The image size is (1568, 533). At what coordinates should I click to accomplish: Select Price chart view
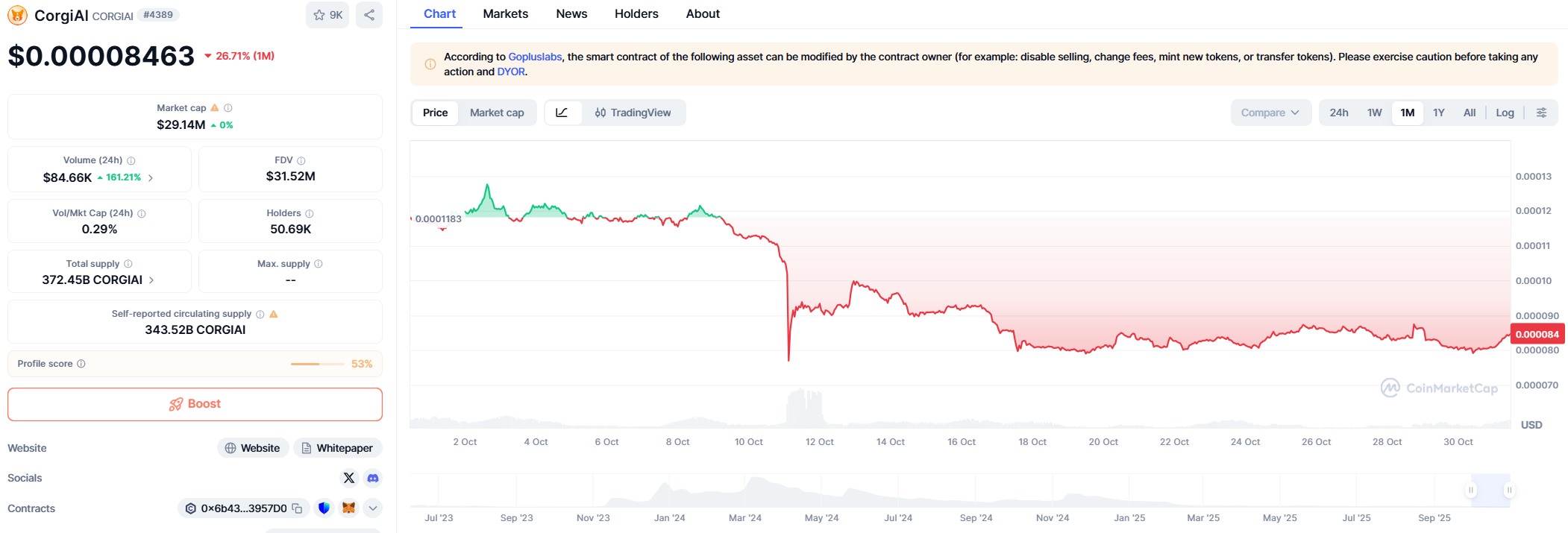coord(435,113)
